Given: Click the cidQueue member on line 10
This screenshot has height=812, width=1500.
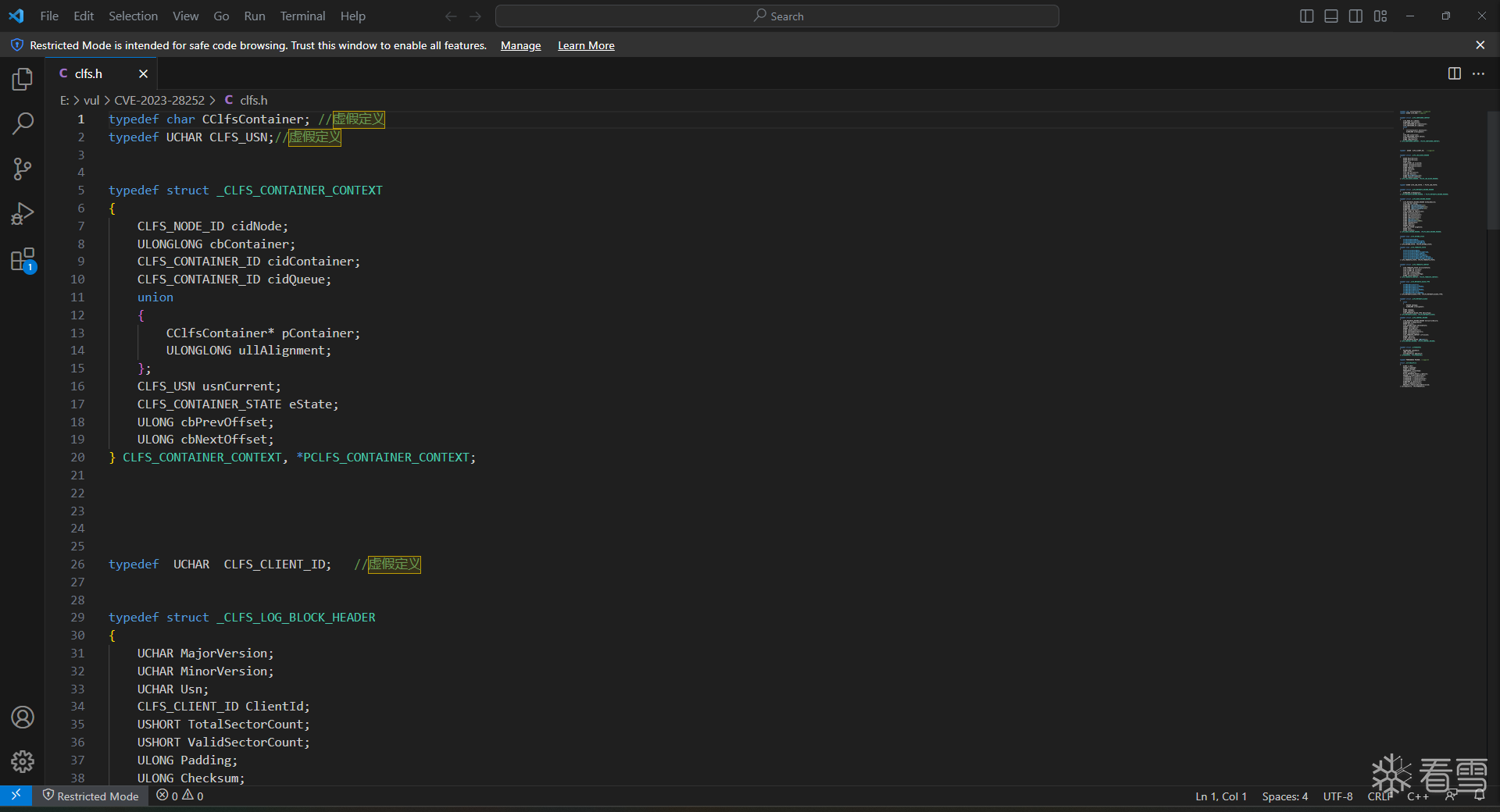Looking at the screenshot, I should click(x=296, y=280).
